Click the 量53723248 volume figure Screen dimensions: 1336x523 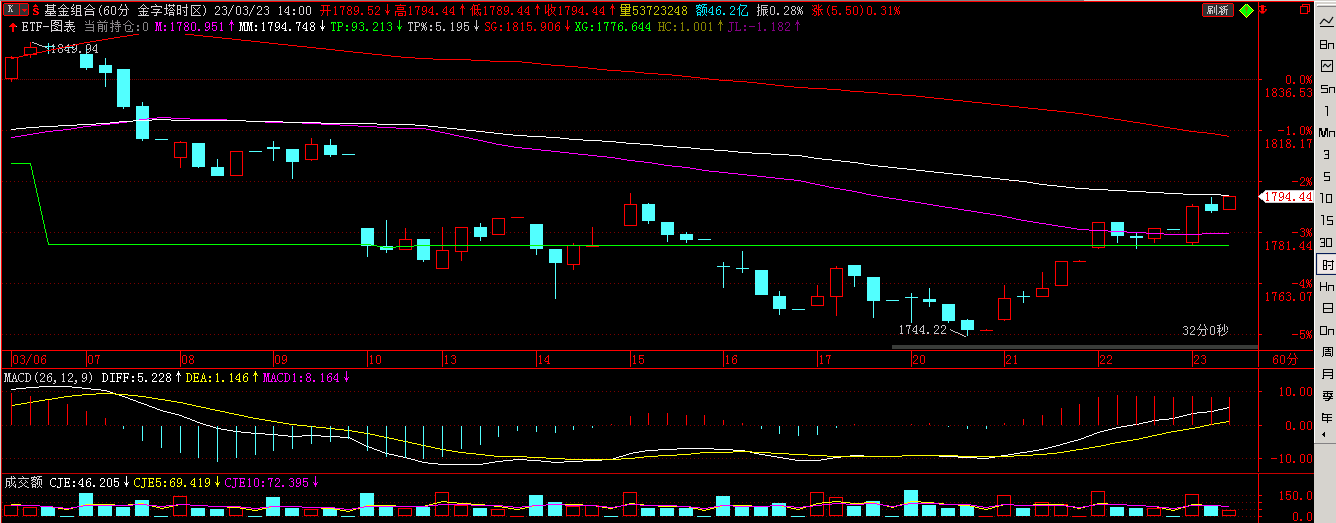coord(653,10)
